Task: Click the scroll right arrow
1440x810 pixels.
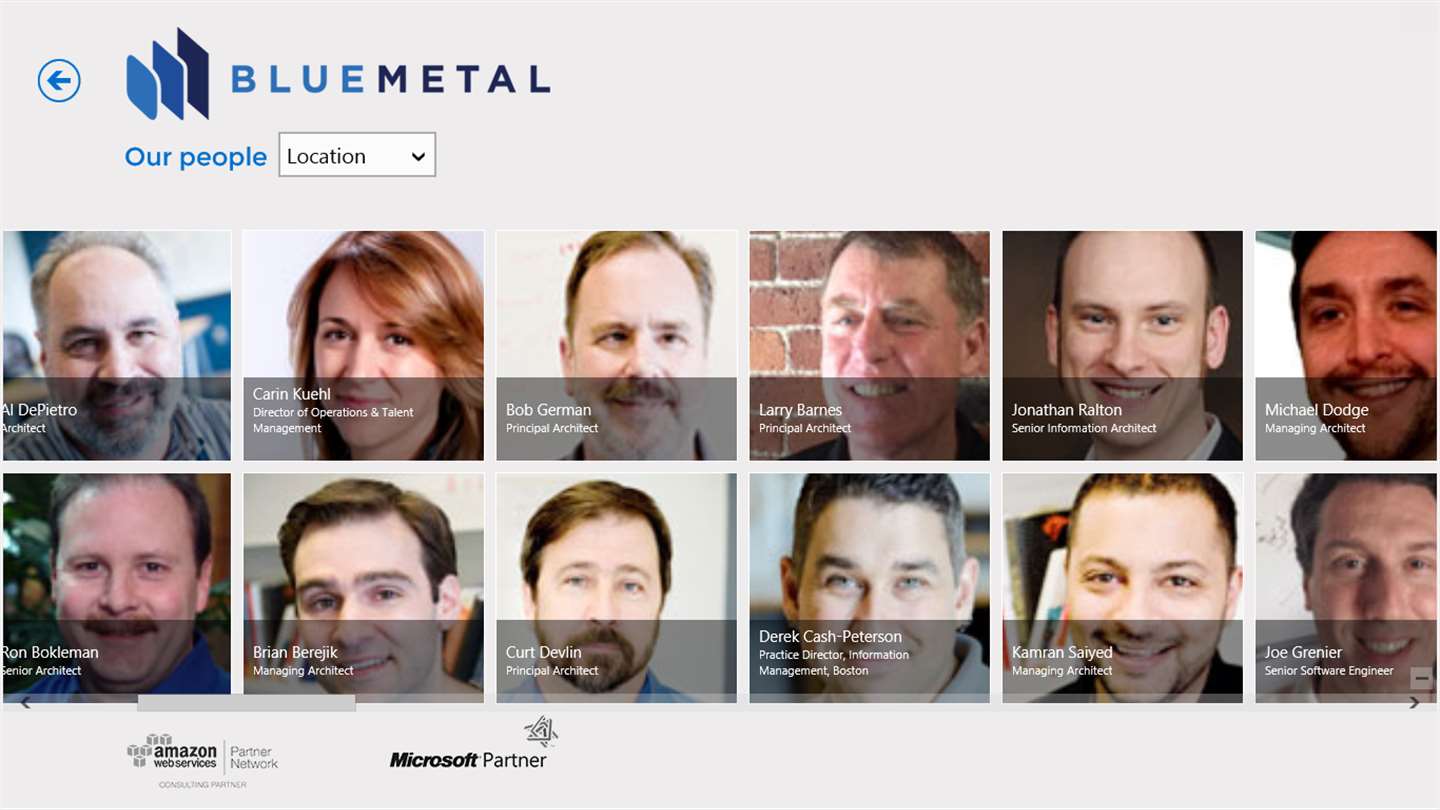Action: [1414, 703]
